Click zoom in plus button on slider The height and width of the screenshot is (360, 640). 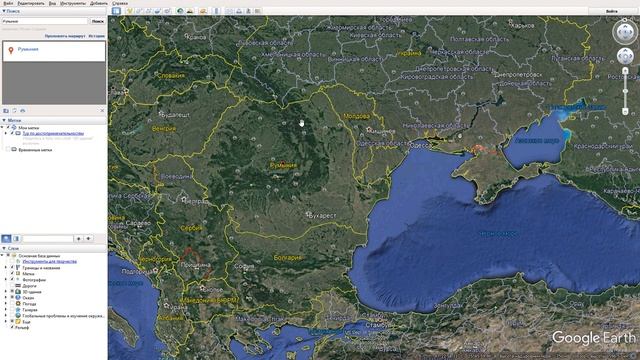coord(625,71)
